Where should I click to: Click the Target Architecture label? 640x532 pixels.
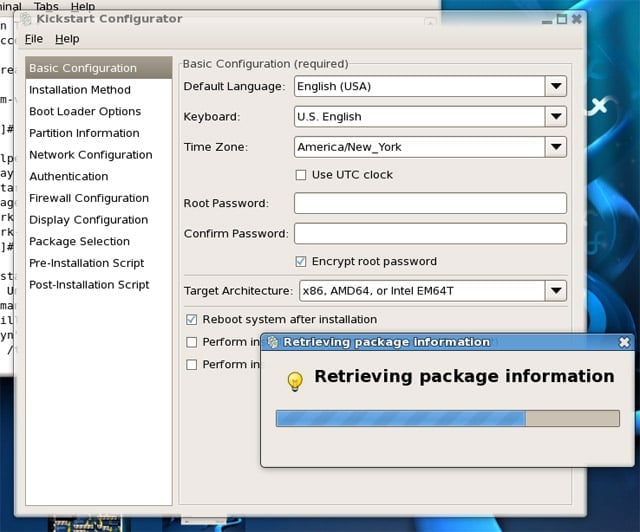238,291
